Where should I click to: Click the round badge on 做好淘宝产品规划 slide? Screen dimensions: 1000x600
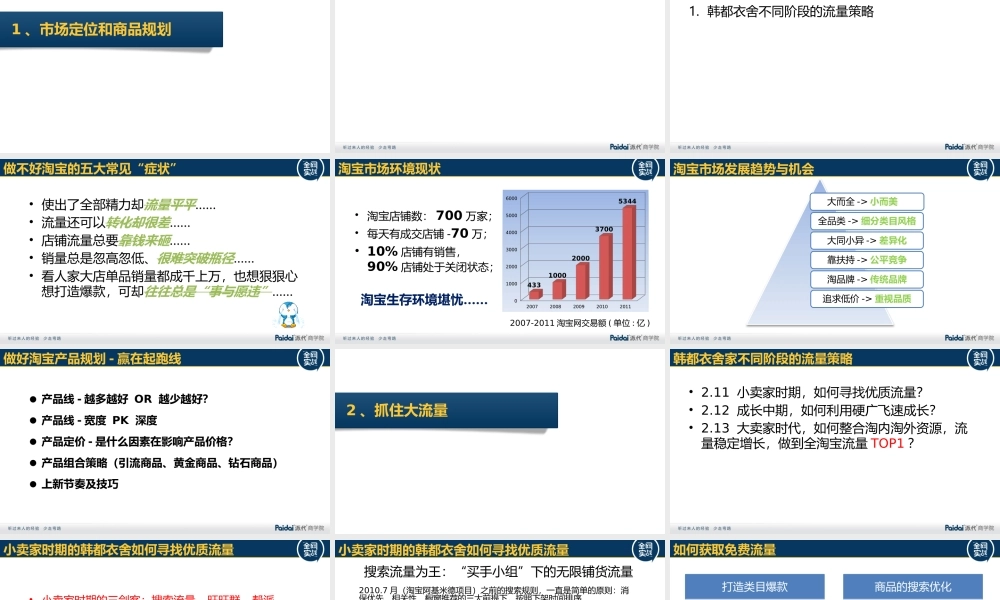312,359
